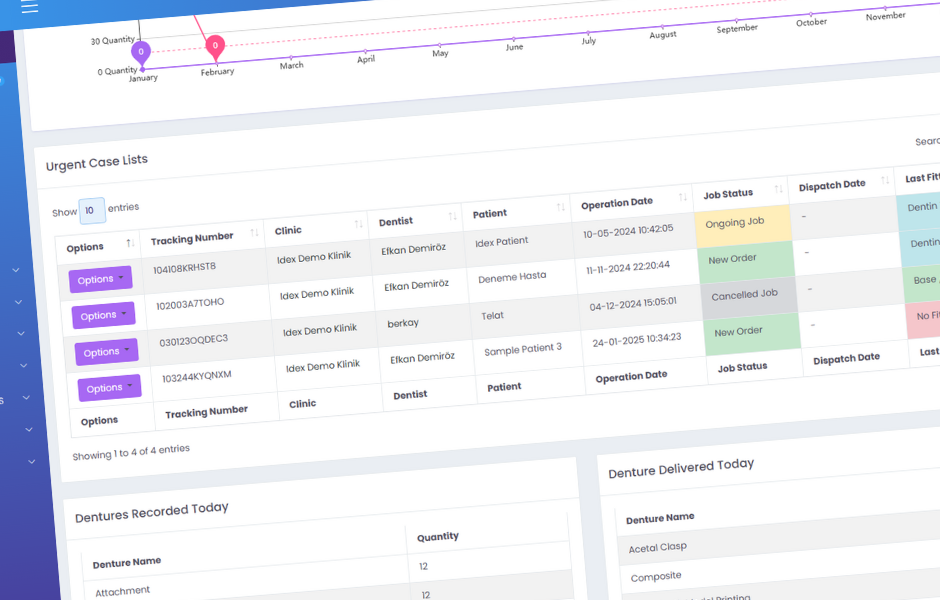Screen dimensions: 940x600
Task: Click the purple January pin on the chart
Action: point(141,53)
